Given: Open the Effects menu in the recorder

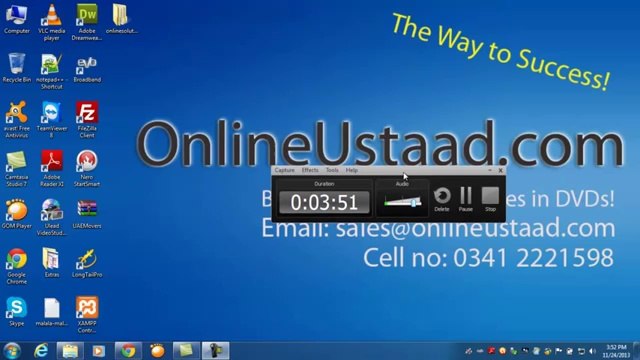Looking at the screenshot, I should [310, 170].
